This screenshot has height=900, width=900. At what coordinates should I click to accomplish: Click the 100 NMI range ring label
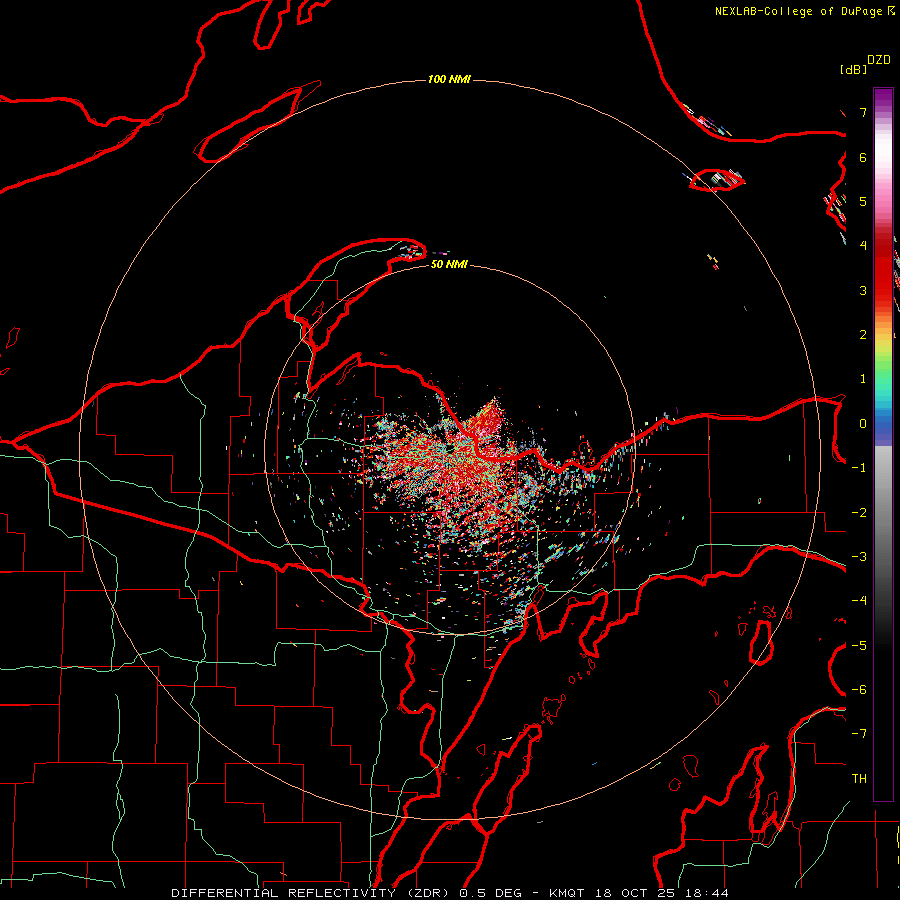(449, 79)
